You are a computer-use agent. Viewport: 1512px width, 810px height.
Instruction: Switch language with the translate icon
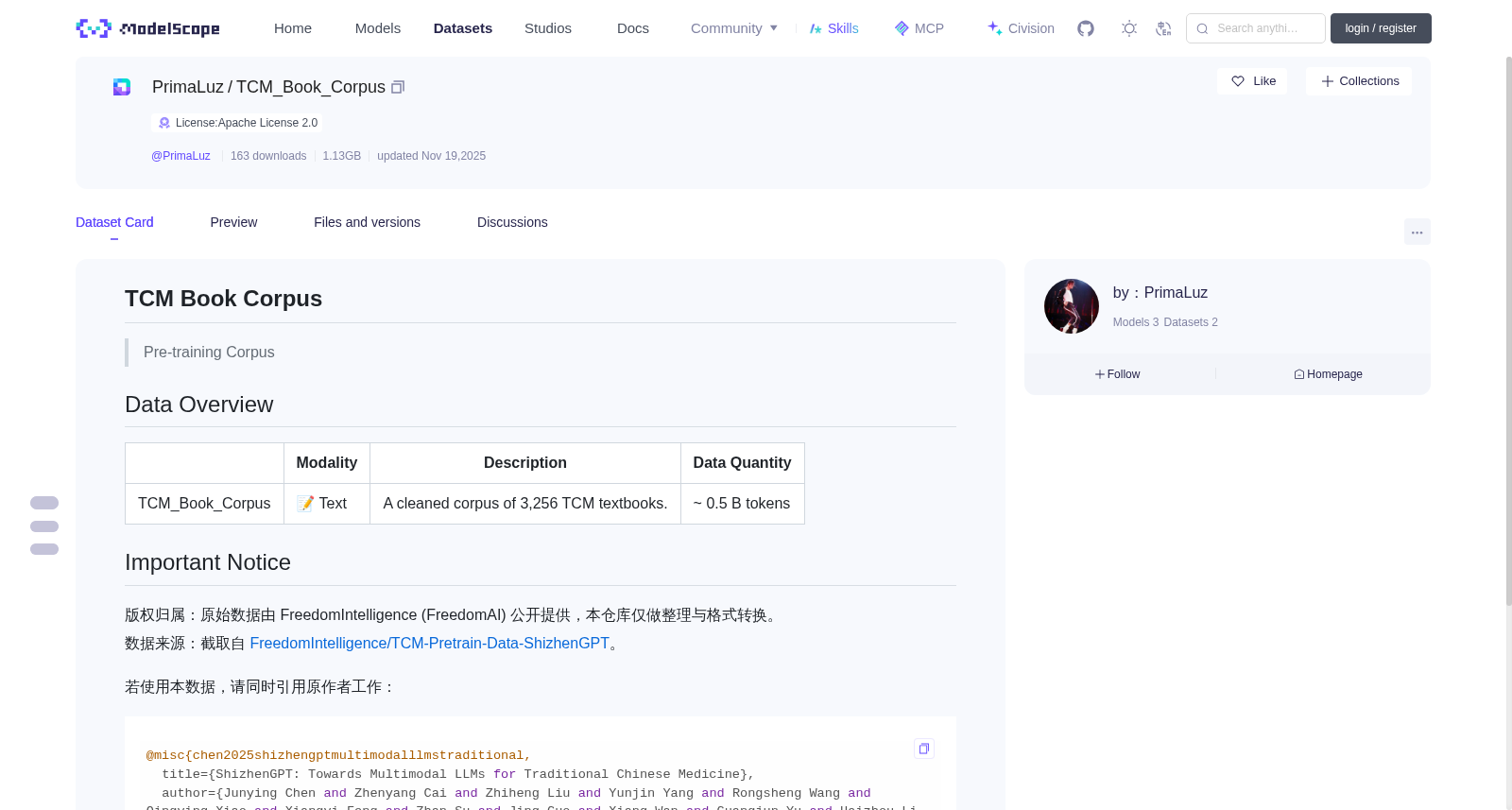click(1164, 28)
